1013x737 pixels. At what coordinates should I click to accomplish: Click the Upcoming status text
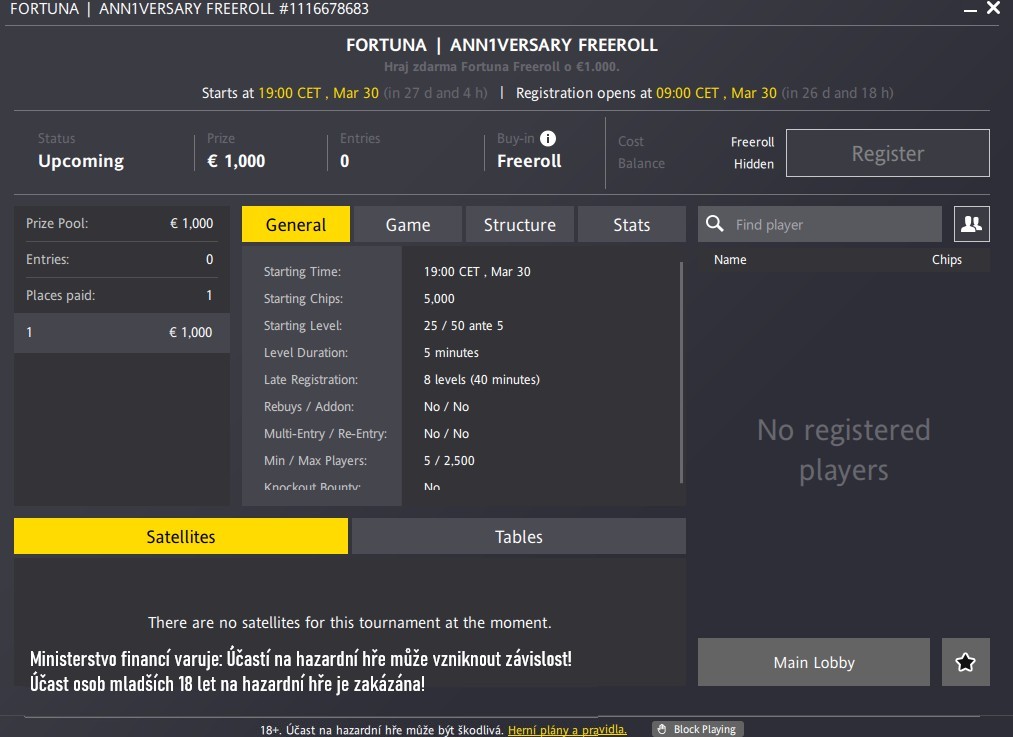81,161
